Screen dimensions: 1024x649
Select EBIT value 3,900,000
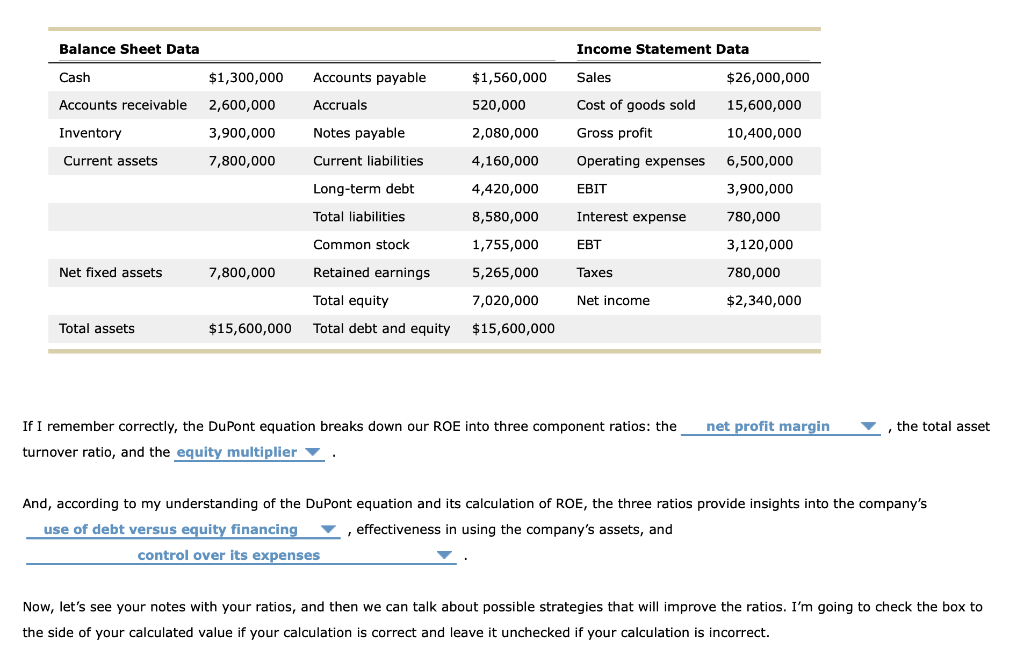pyautogui.click(x=760, y=189)
